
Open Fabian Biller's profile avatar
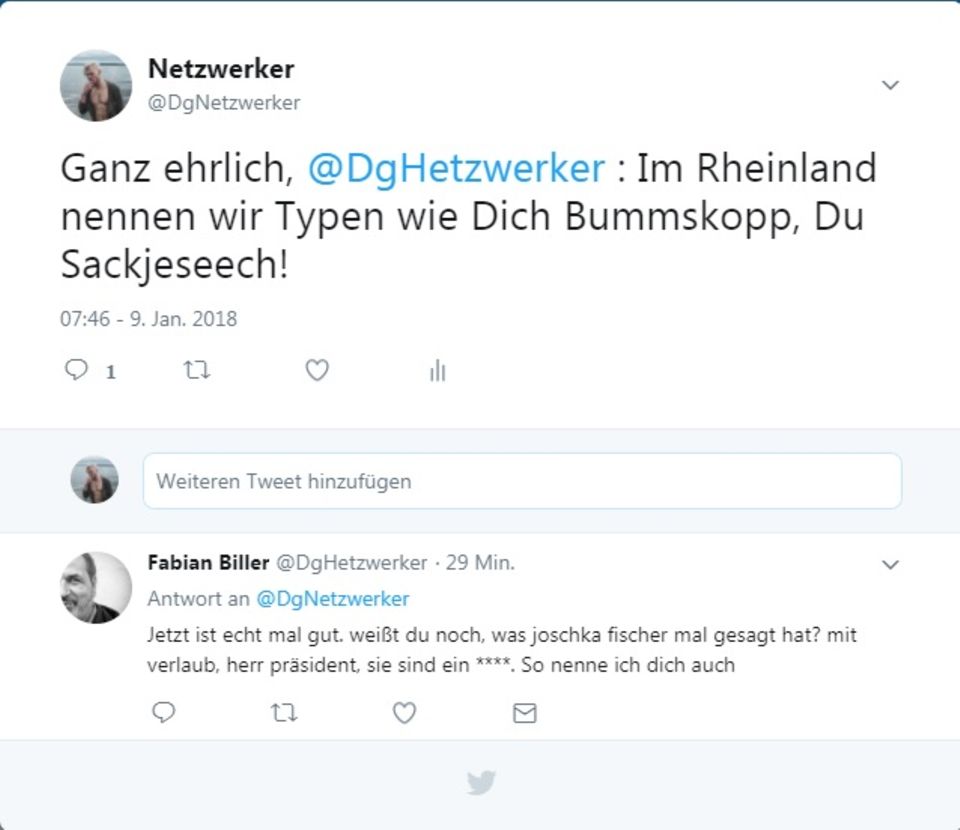click(x=96, y=588)
